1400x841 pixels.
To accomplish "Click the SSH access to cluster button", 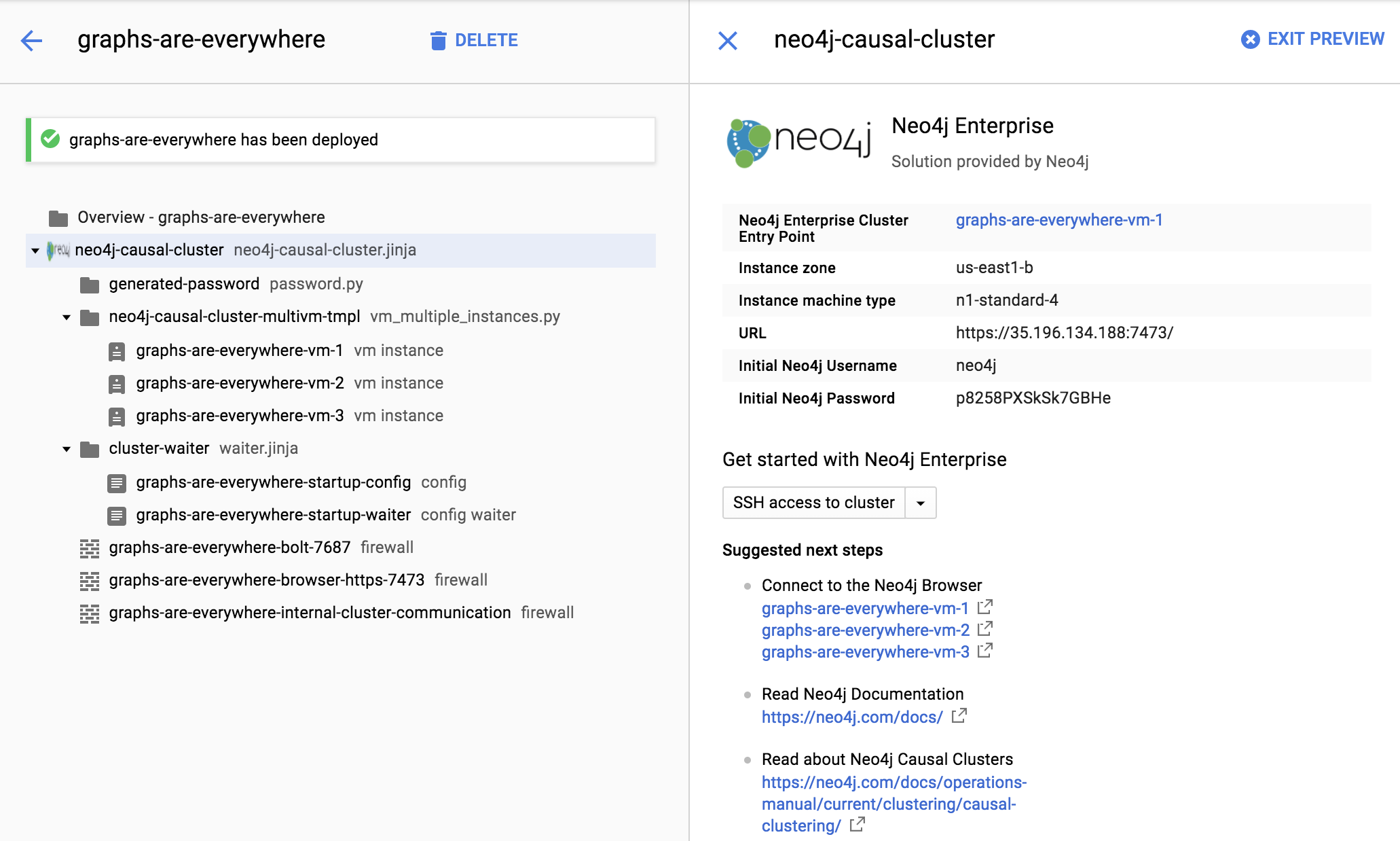I will tap(814, 503).
